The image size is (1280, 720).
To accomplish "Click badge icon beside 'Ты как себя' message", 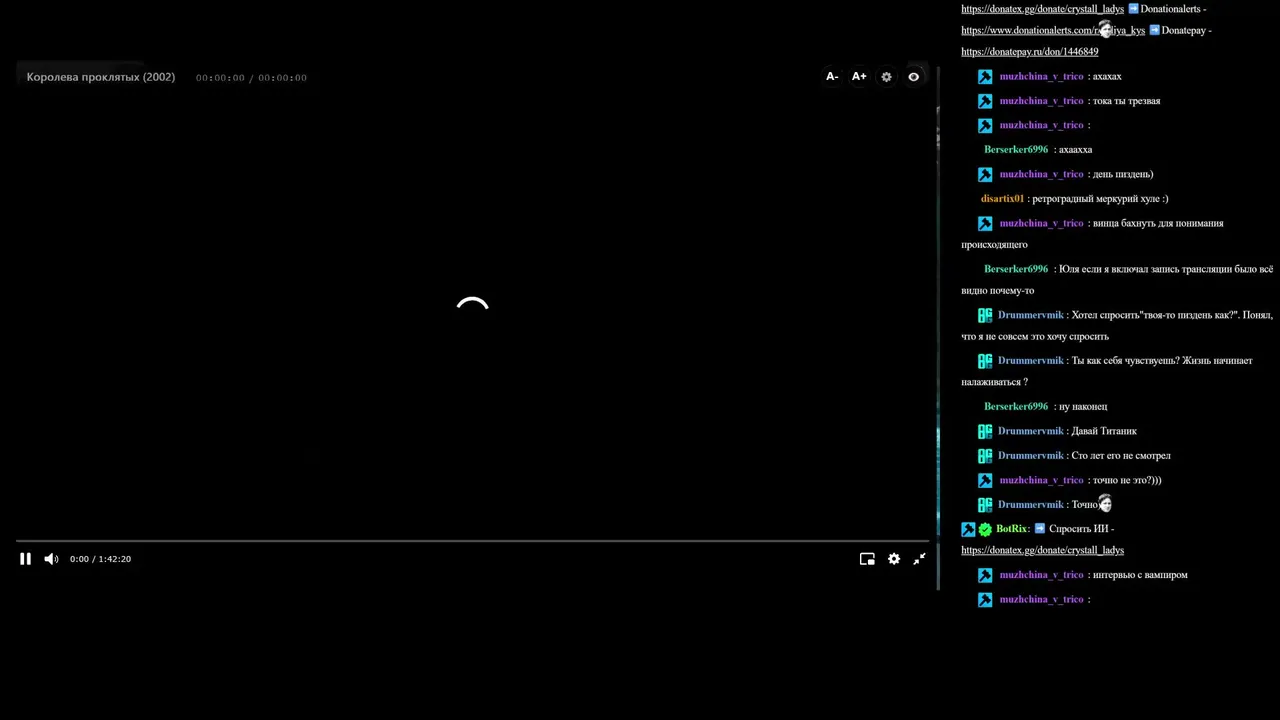I will point(985,361).
